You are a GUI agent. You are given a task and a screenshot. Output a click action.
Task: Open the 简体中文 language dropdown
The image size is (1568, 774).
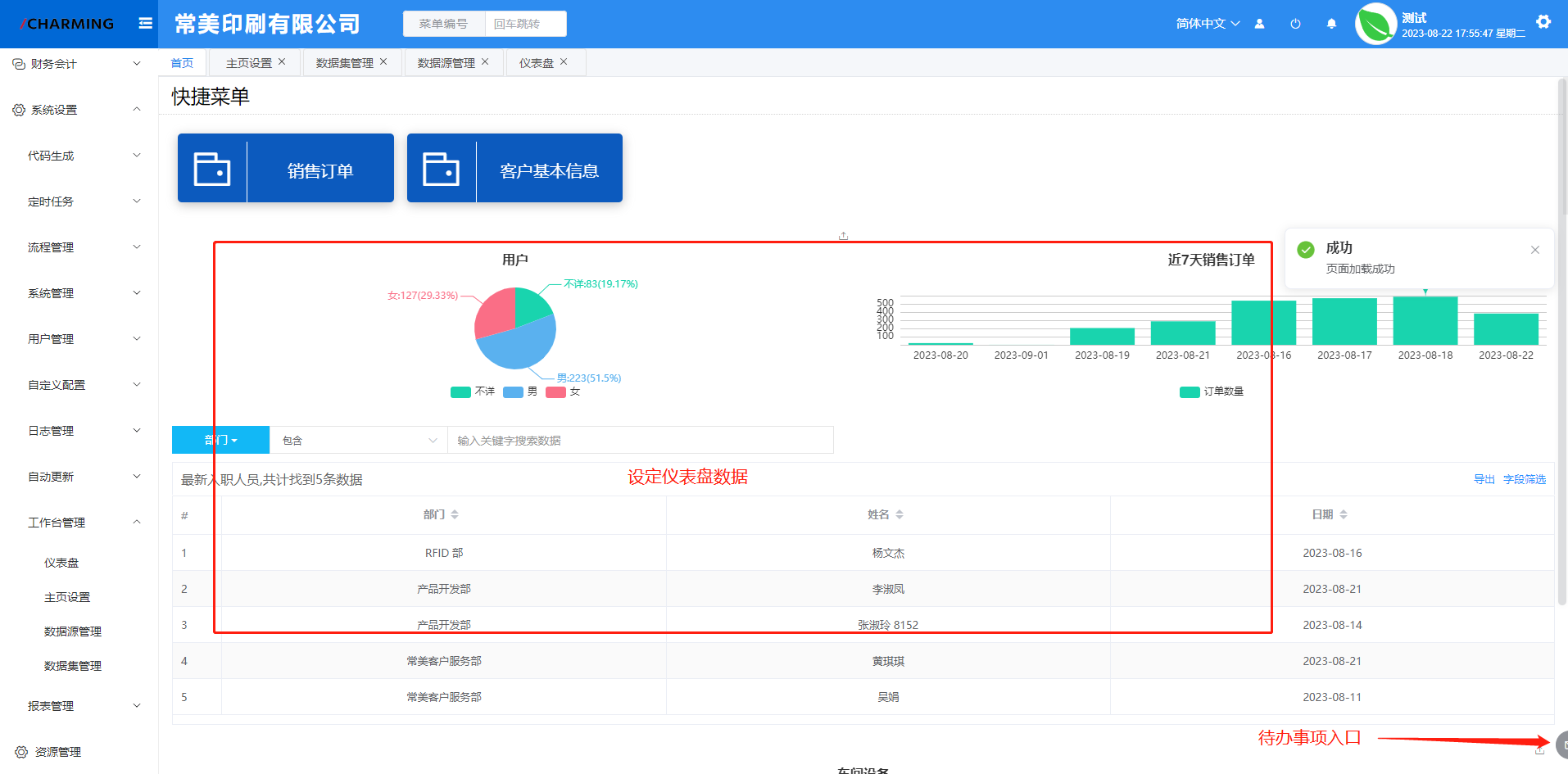click(1208, 24)
